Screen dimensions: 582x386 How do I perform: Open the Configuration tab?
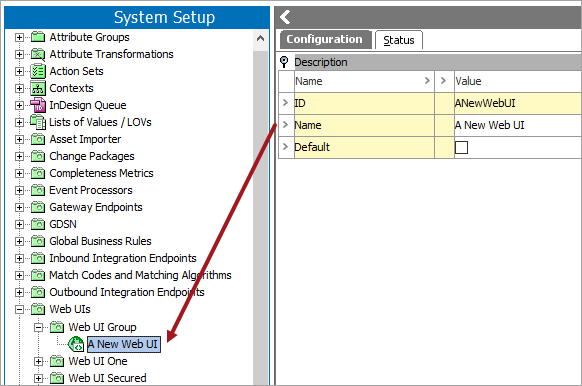[324, 39]
